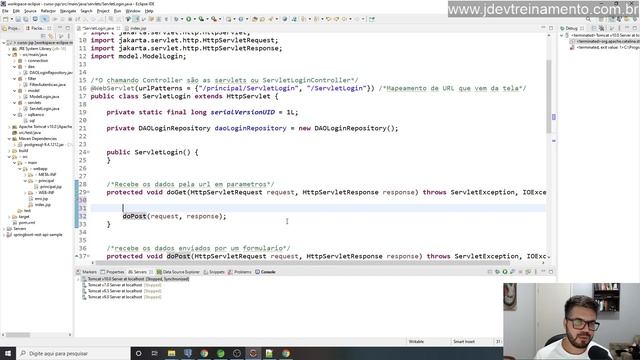The width and height of the screenshot is (640, 360).
Task: Click the Save All toolbar icon
Action: [25, 19]
